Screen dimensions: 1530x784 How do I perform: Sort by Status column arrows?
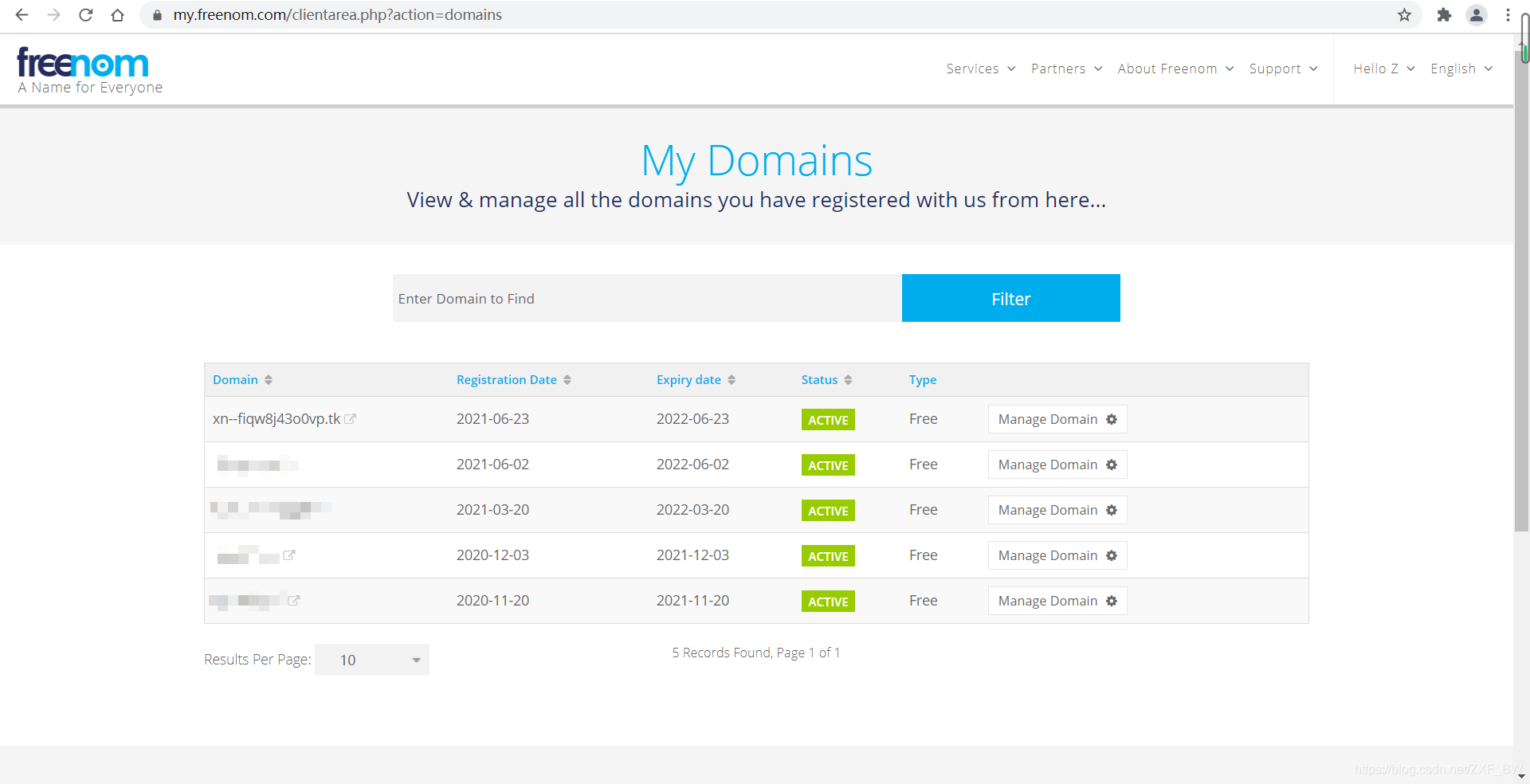(x=848, y=380)
